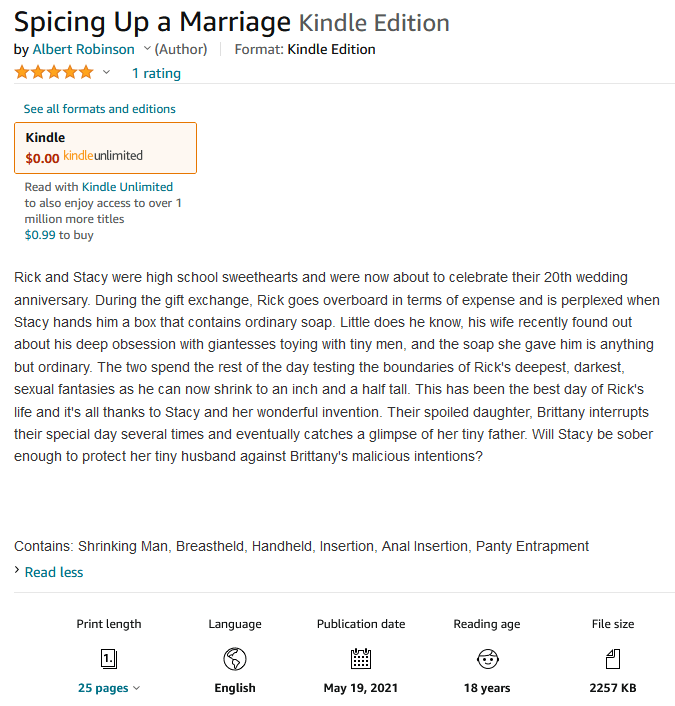The image size is (675, 706).
Task: Expand the chevron beside Albert Robinson
Action: click(x=147, y=49)
